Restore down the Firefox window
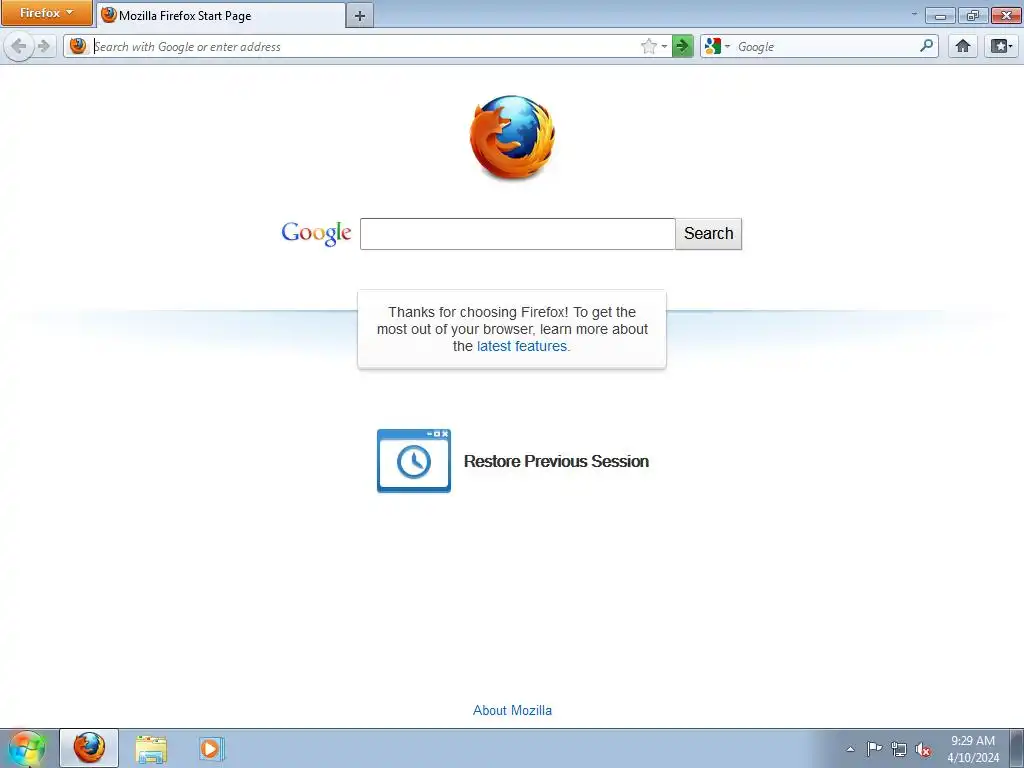 [973, 15]
